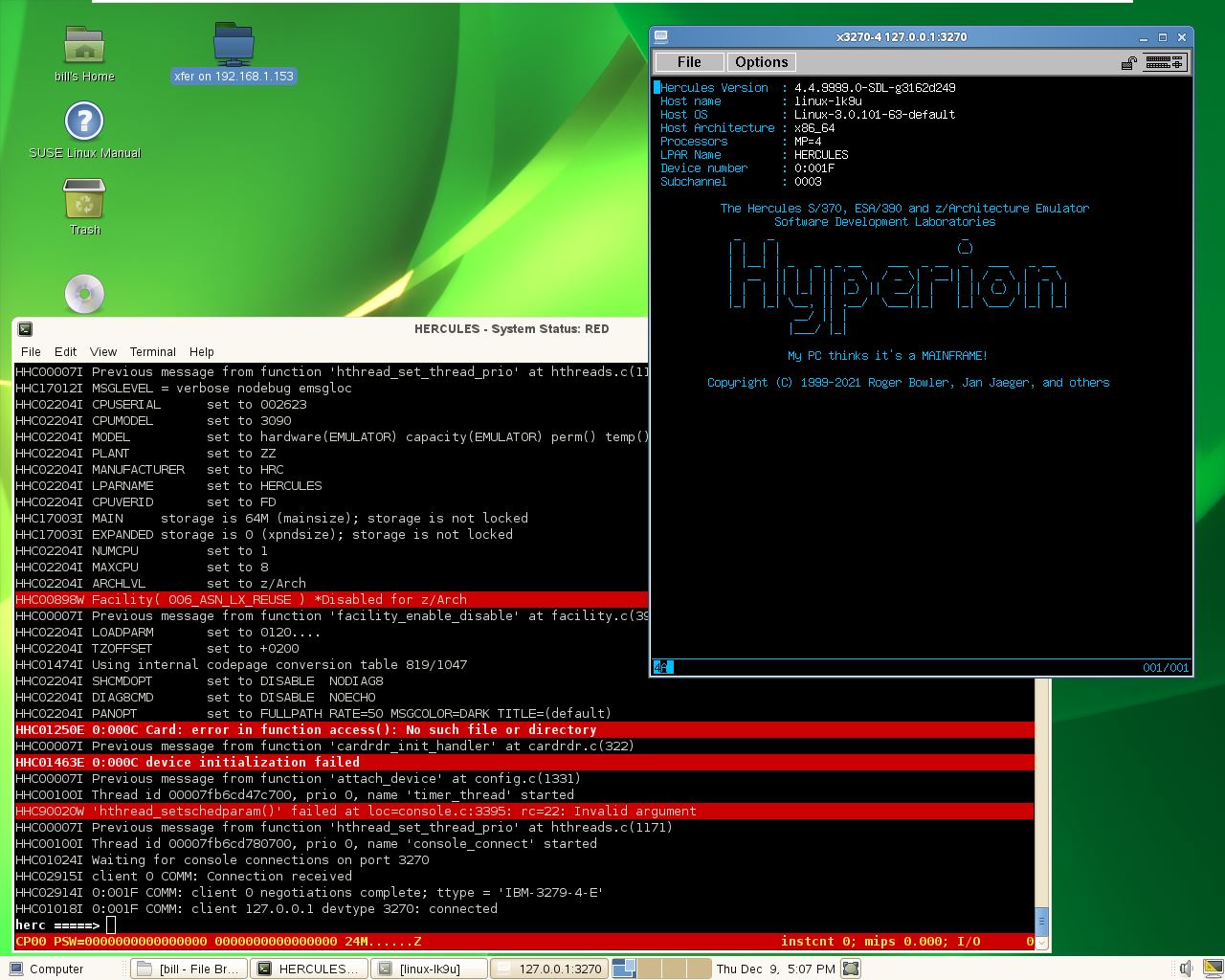Switch to the second workspace in the pager
1225x980 pixels.
(649, 969)
